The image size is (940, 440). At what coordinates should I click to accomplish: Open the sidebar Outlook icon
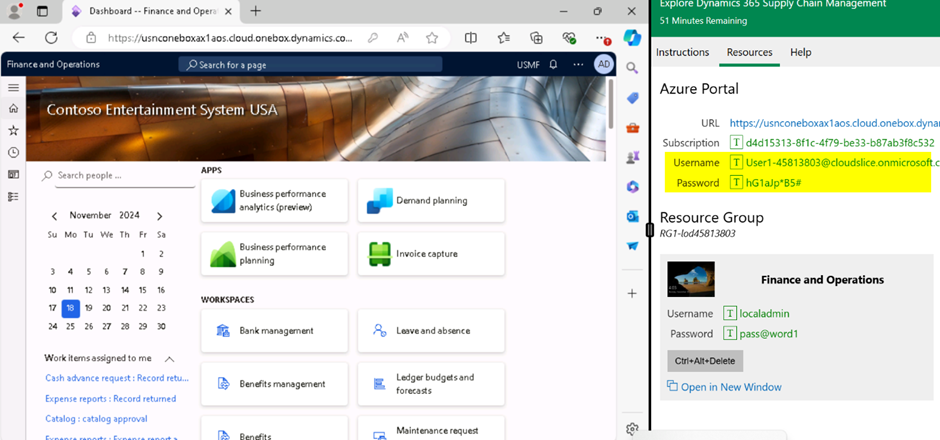tap(632, 216)
